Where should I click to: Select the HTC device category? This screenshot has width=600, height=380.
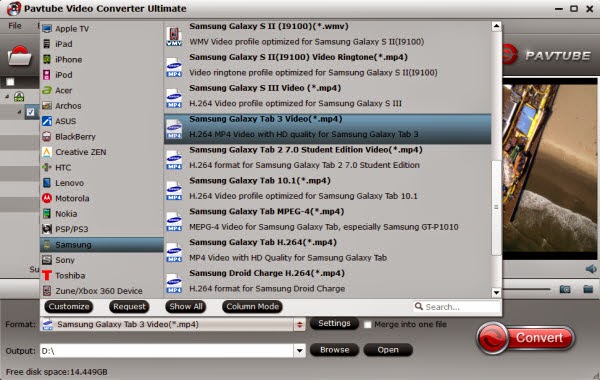tap(102, 168)
